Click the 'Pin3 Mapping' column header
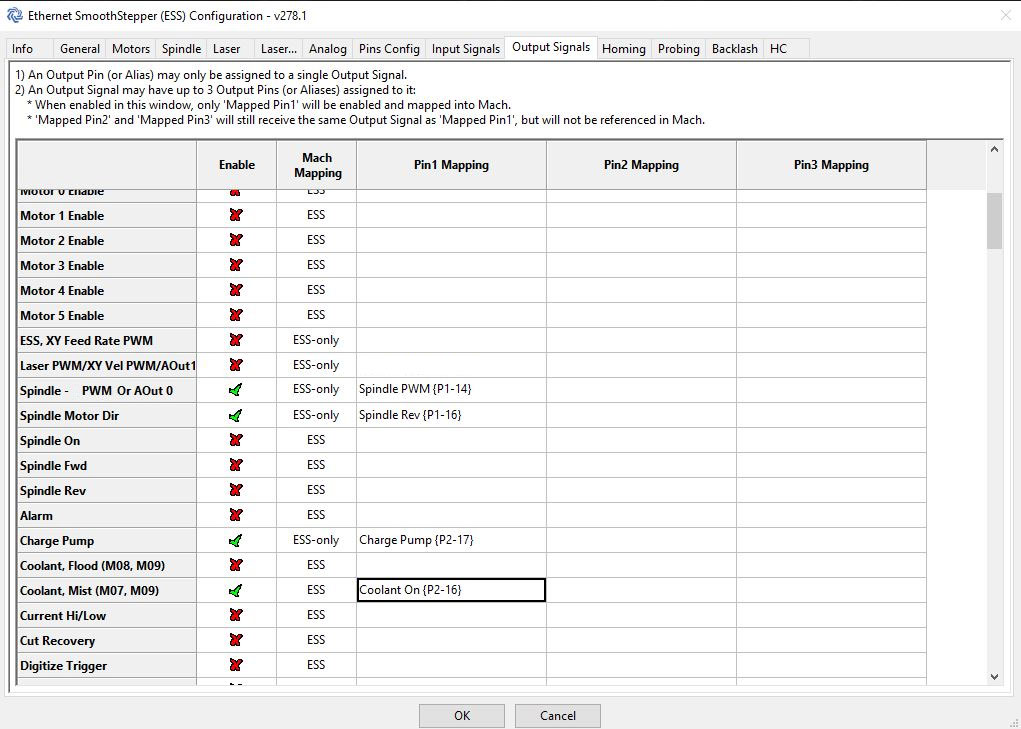This screenshot has width=1021, height=729. pyautogui.click(x=832, y=165)
